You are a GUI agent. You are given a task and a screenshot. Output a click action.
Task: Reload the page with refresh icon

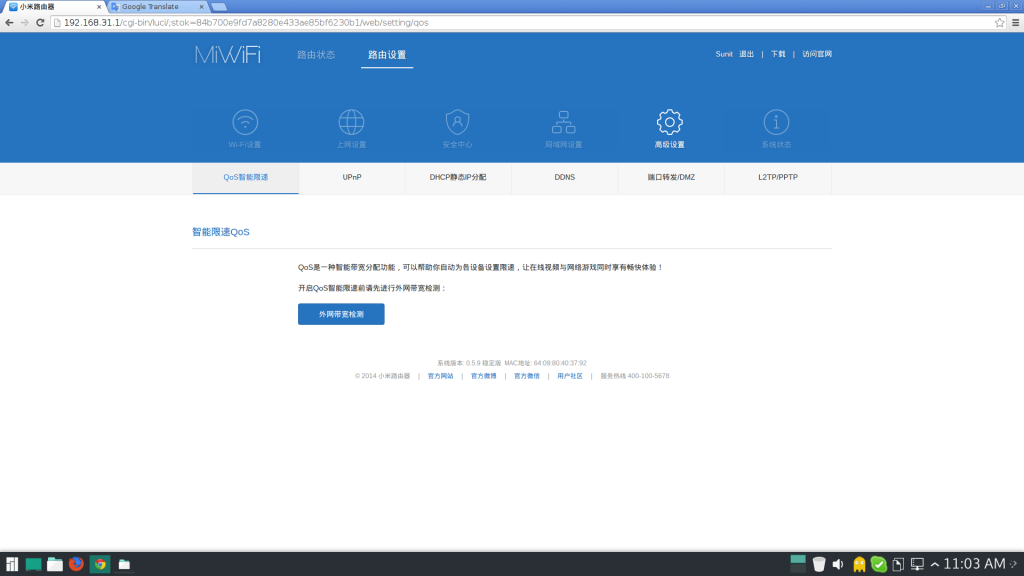tap(40, 22)
